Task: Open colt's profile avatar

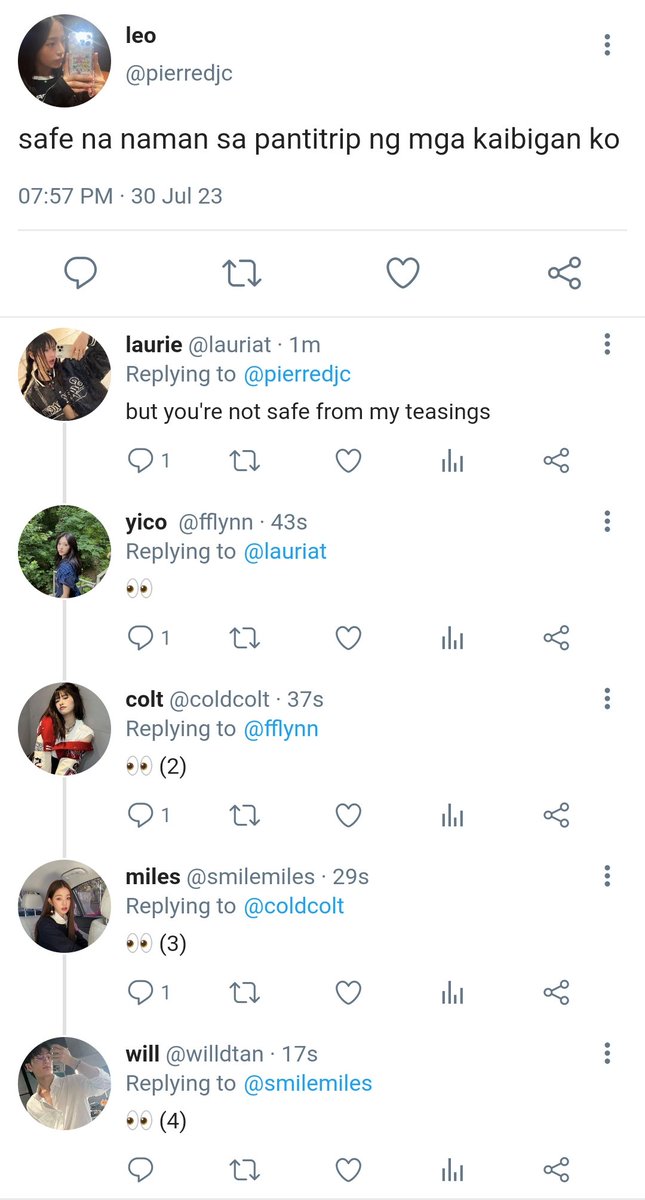Action: click(64, 729)
